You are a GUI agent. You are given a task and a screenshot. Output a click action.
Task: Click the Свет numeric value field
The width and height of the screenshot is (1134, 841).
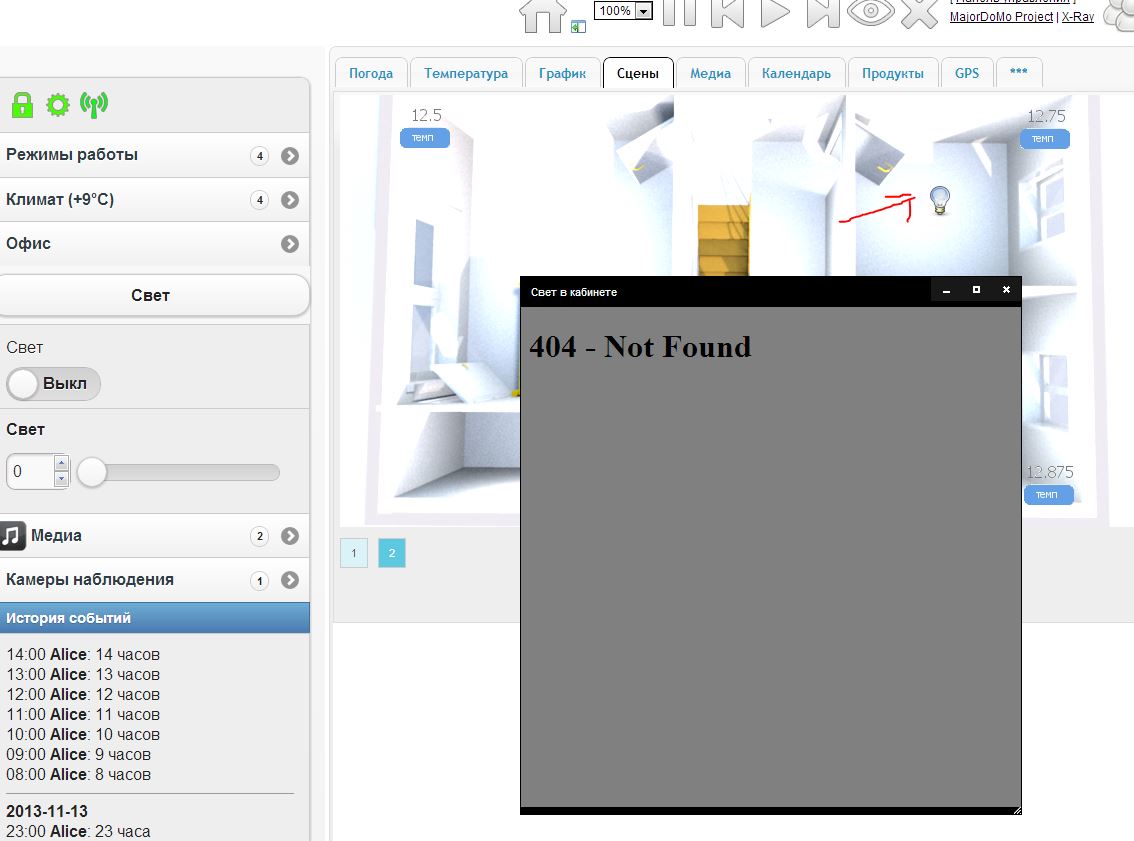coord(30,472)
